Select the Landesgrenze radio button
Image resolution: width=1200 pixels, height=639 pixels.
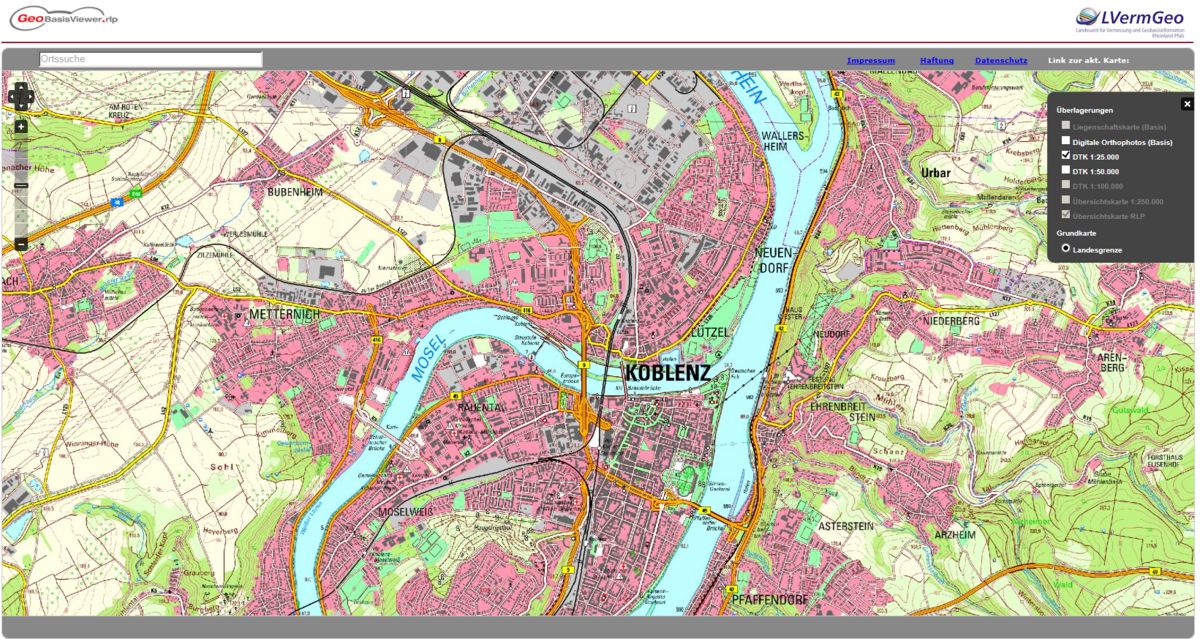coord(1065,248)
